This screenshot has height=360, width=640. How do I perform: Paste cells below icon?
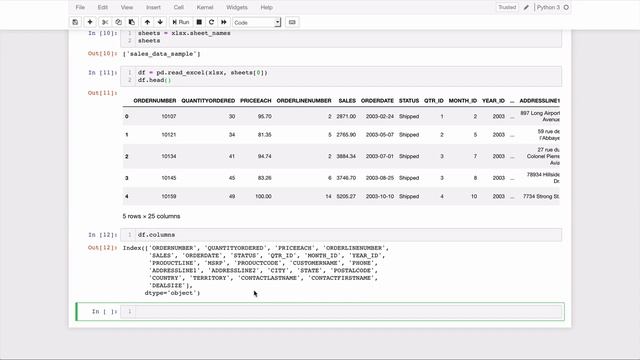coord(132,22)
